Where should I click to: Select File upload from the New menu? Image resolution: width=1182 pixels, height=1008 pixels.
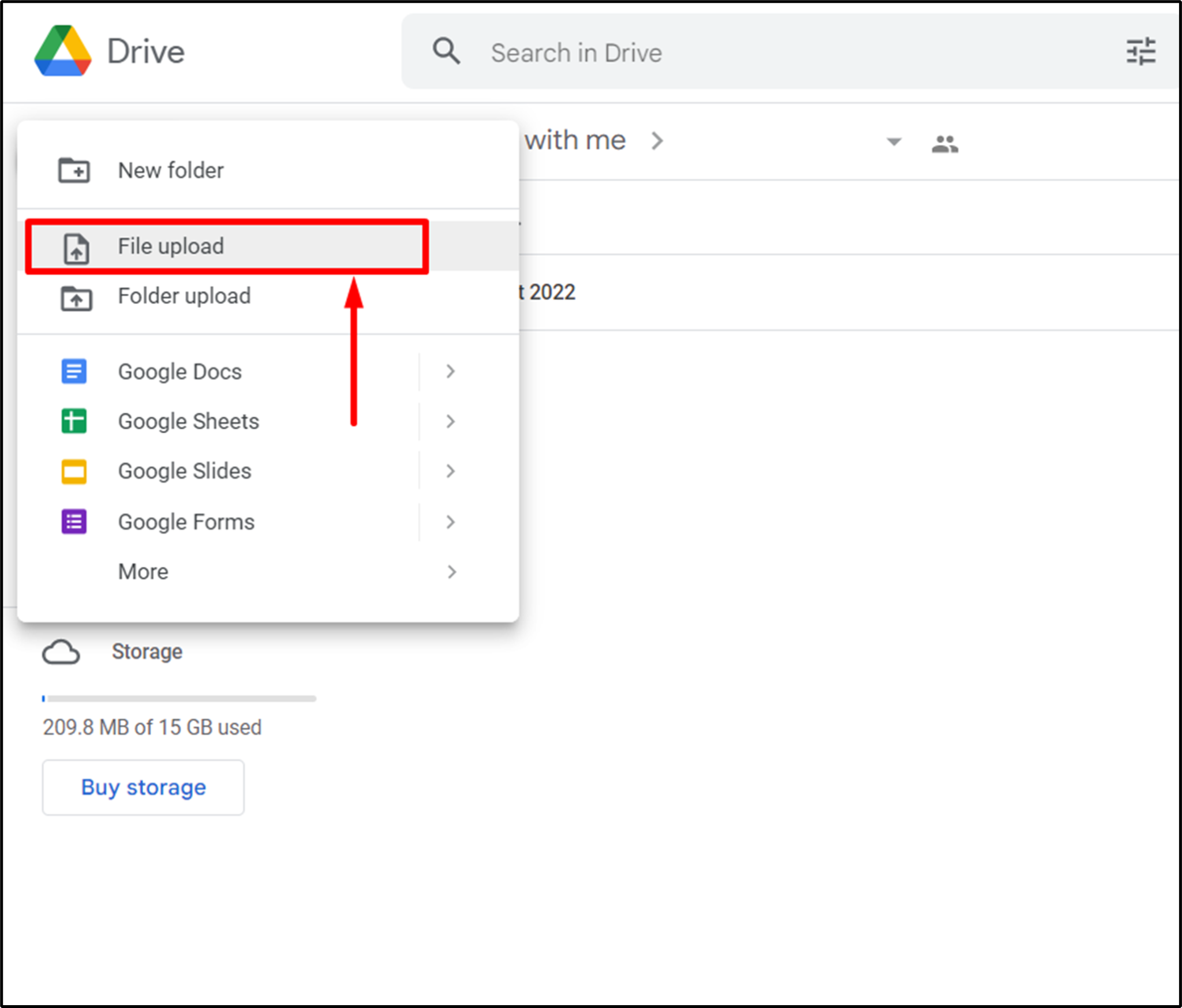click(171, 246)
